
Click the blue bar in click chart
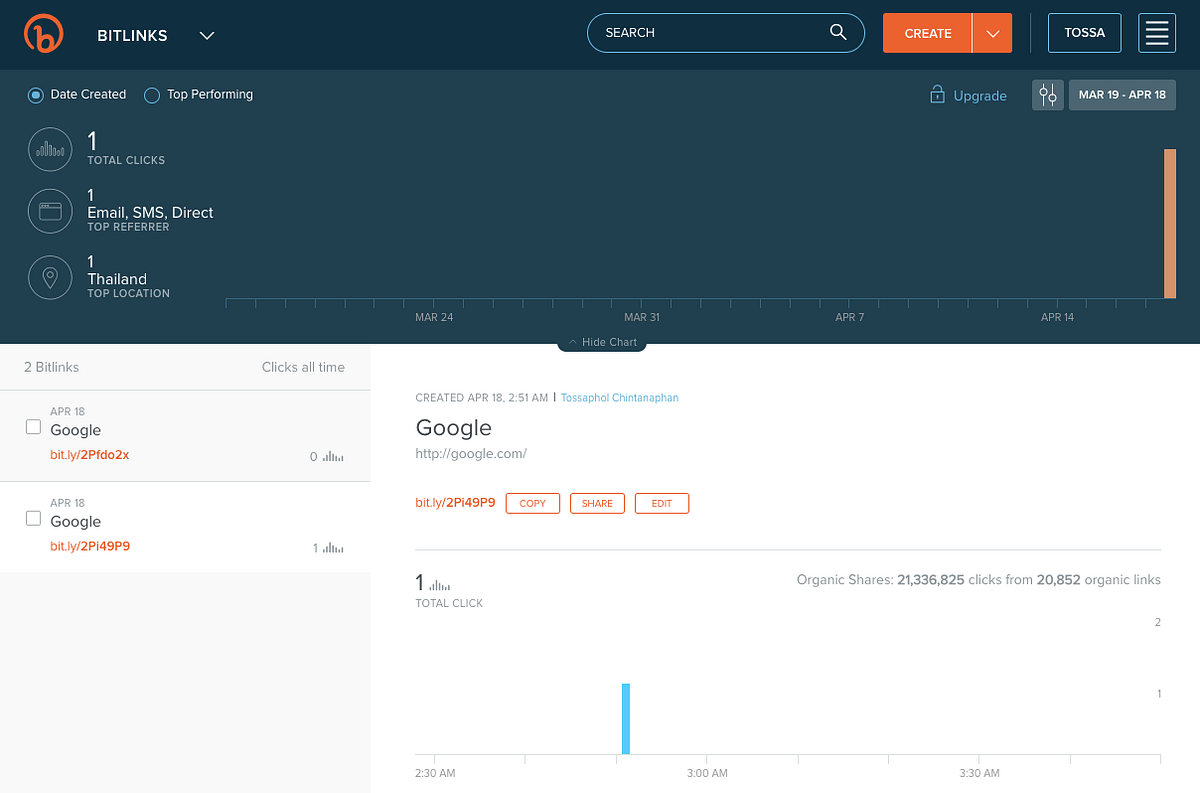[x=626, y=718]
